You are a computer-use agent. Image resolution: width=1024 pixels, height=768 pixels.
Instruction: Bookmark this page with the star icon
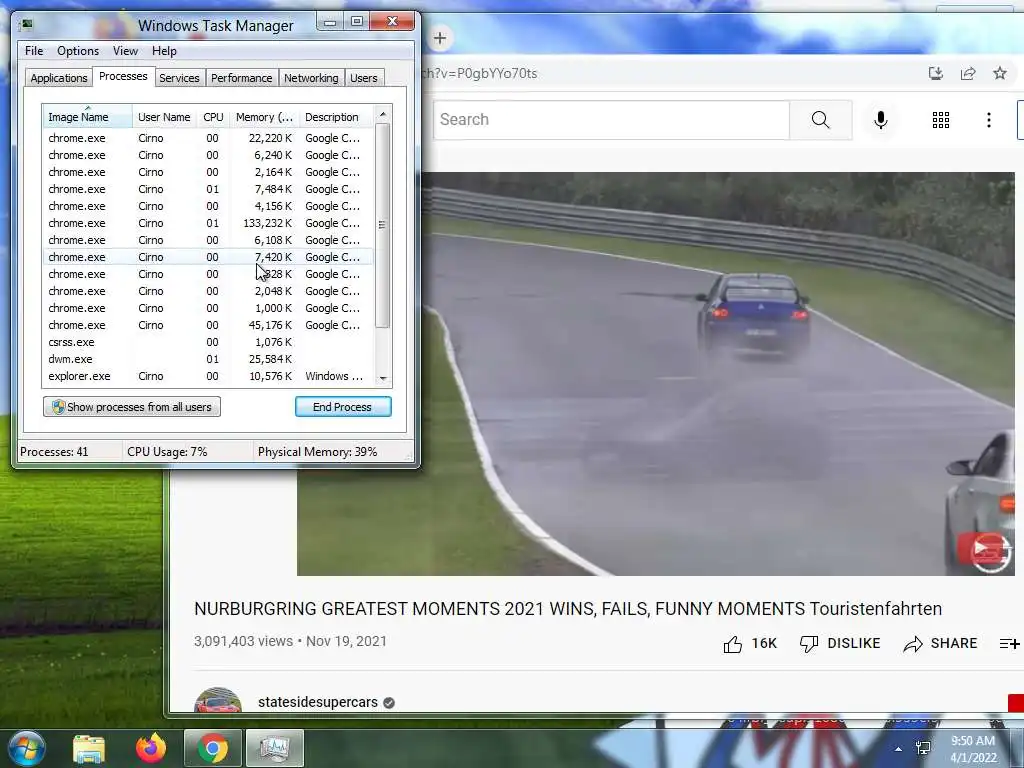click(x=1000, y=73)
